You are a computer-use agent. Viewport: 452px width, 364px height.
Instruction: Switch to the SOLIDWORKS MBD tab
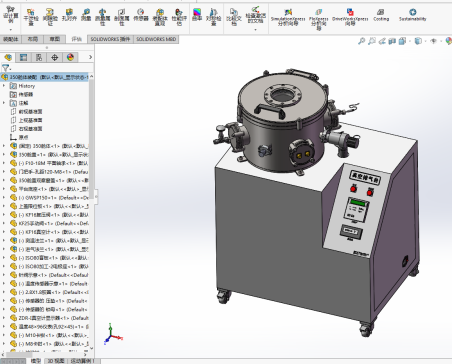pos(156,39)
